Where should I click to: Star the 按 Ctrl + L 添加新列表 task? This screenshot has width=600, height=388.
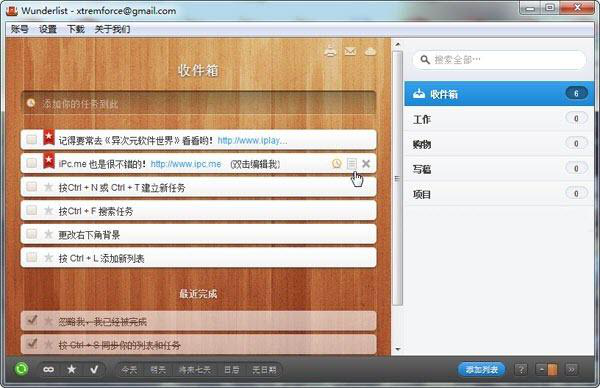(49, 258)
